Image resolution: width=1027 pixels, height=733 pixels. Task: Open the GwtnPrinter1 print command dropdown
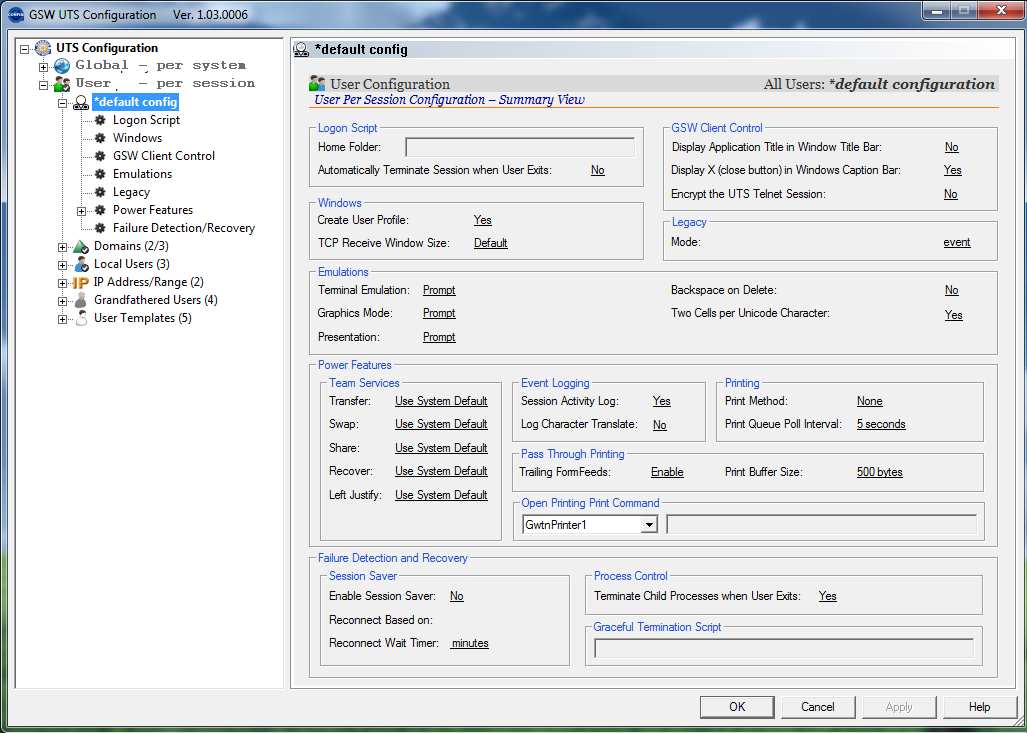click(649, 525)
